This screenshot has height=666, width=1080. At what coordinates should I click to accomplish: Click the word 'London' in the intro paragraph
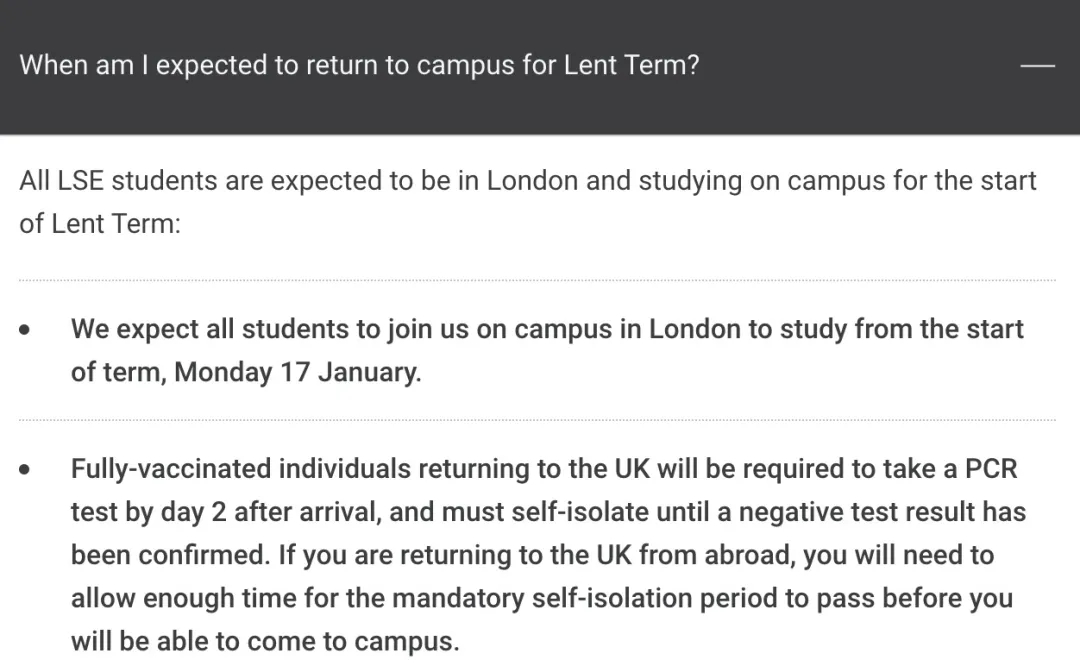coord(532,181)
